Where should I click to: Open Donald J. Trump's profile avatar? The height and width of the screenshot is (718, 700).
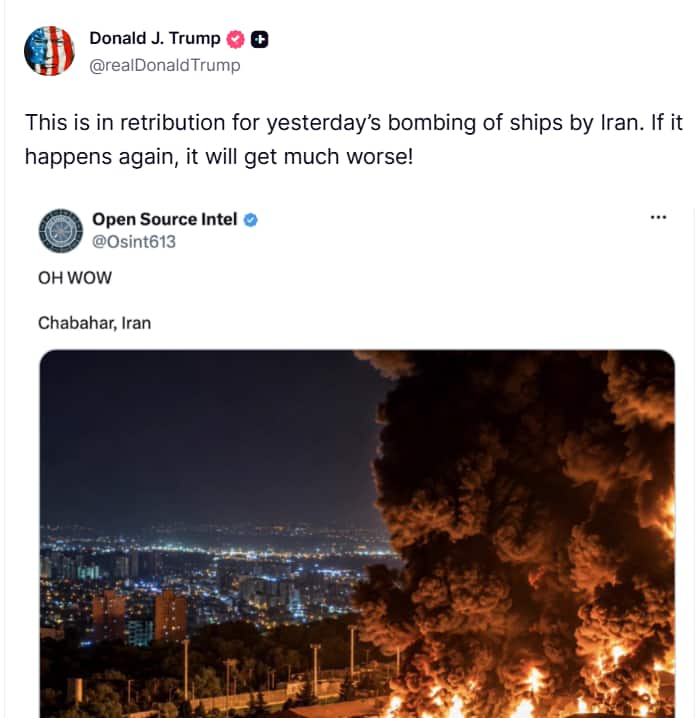pyautogui.click(x=49, y=51)
